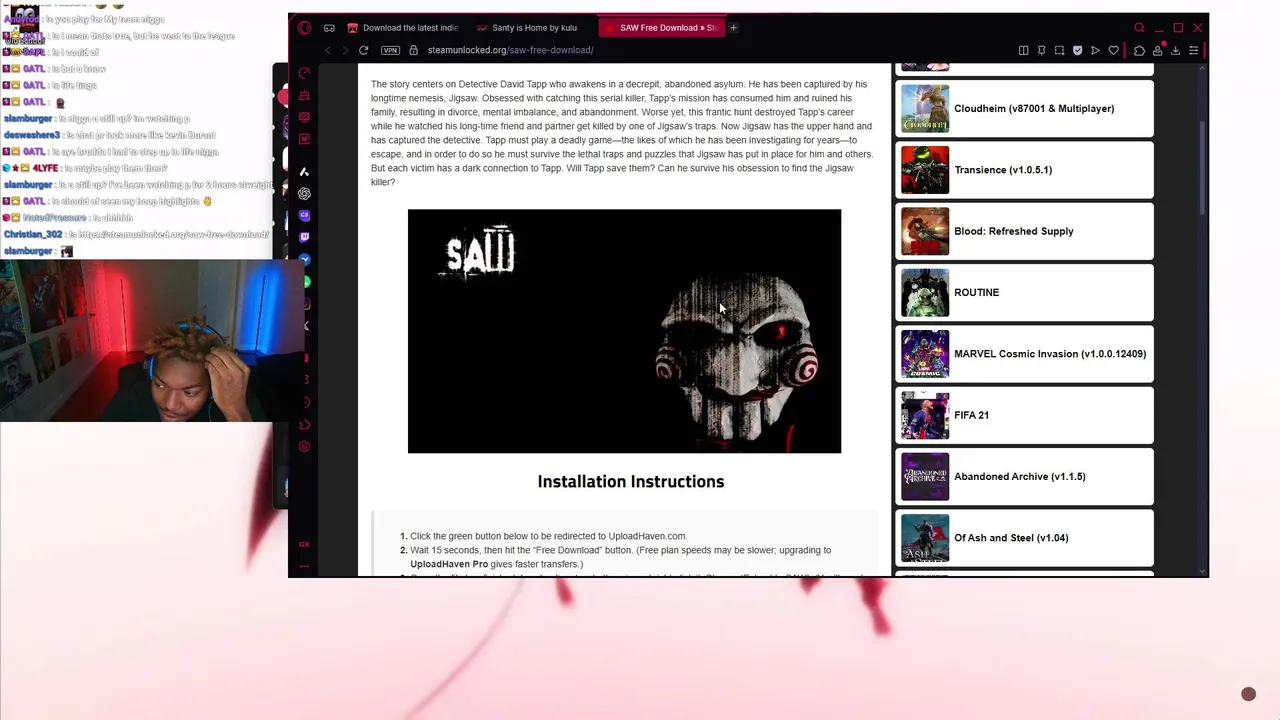Search open tabs magnifier icon
1280x720 pixels.
point(1139,28)
